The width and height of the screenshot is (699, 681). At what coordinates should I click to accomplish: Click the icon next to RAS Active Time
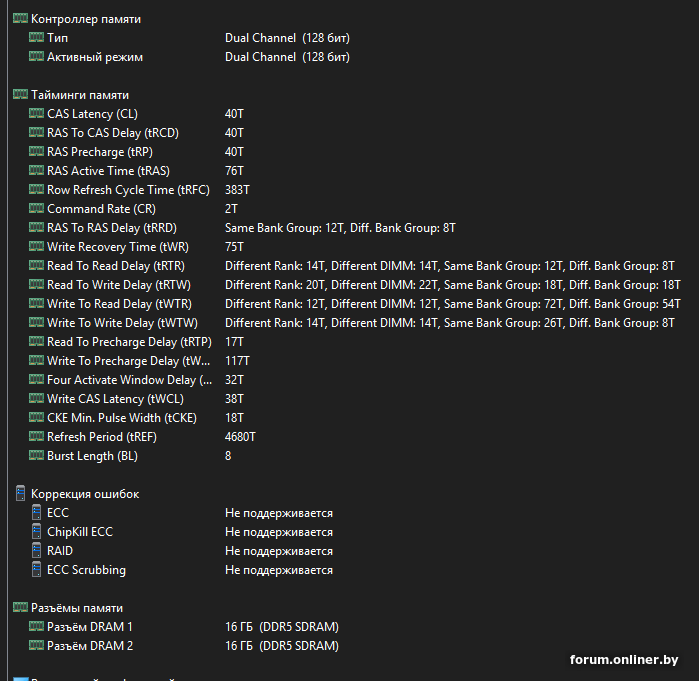(x=37, y=170)
